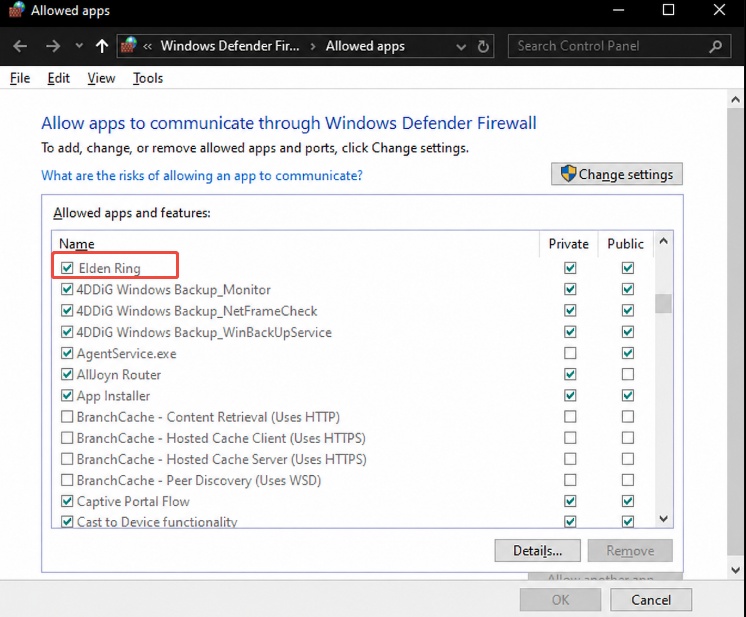Select BranchCache - Hosted Cache Server row
The width and height of the screenshot is (746, 617).
coord(352,459)
